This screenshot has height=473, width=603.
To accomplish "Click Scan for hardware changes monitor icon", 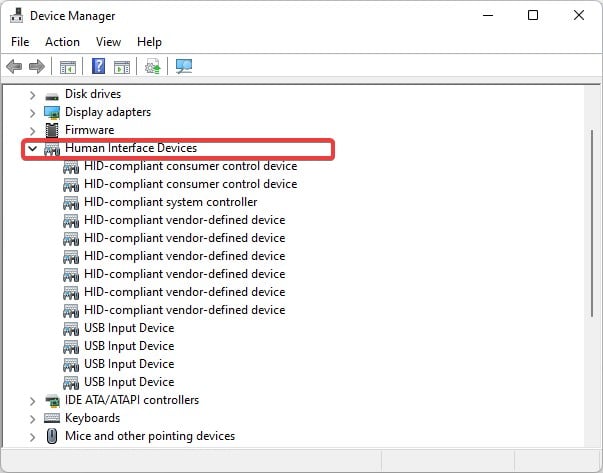I will pos(184,67).
